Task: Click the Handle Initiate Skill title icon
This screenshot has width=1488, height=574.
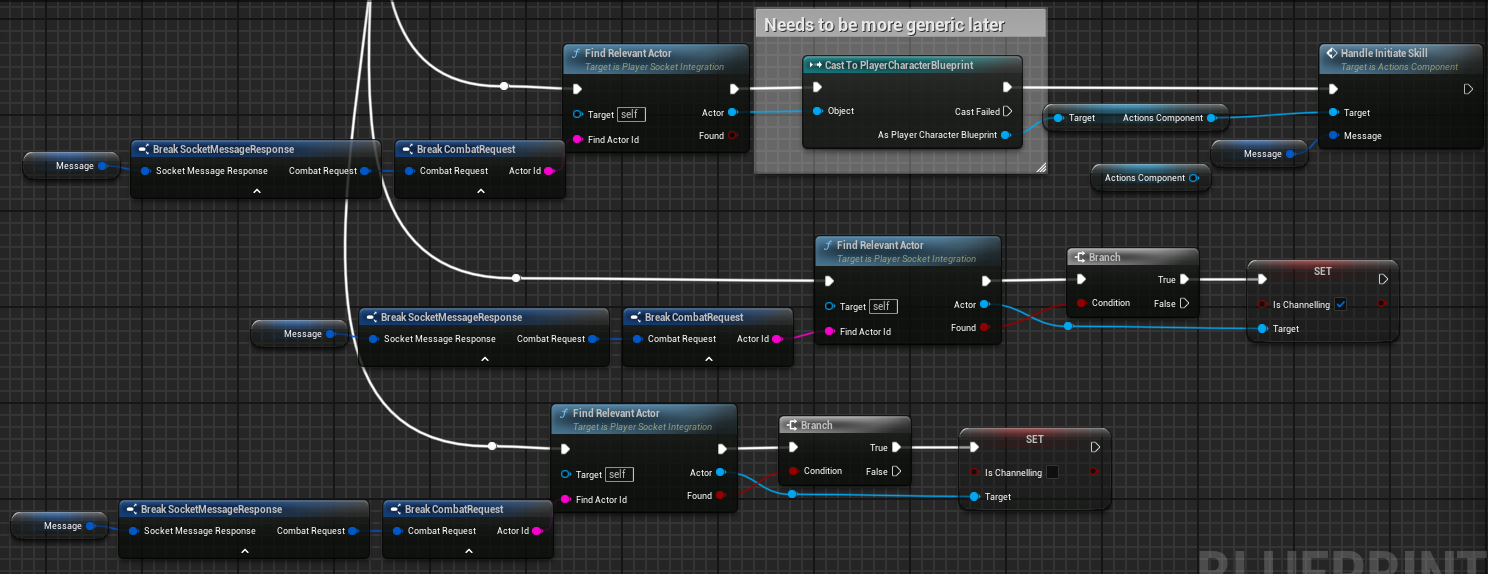Action: coord(1331,53)
